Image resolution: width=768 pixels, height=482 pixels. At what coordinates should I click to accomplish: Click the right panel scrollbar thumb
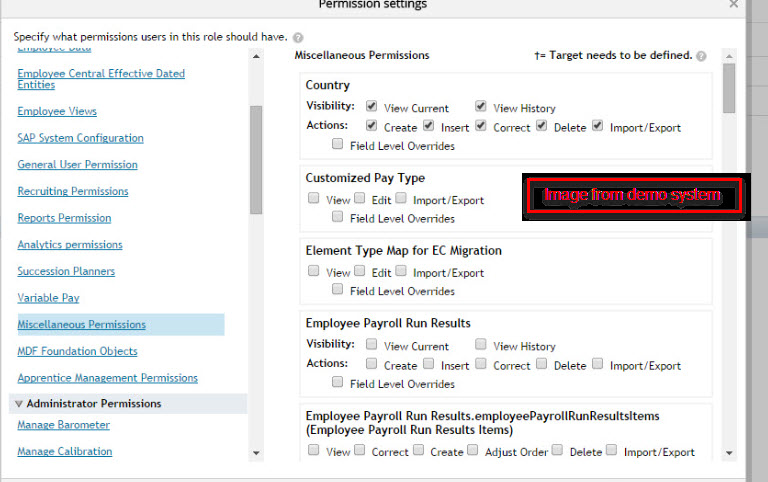[729, 88]
